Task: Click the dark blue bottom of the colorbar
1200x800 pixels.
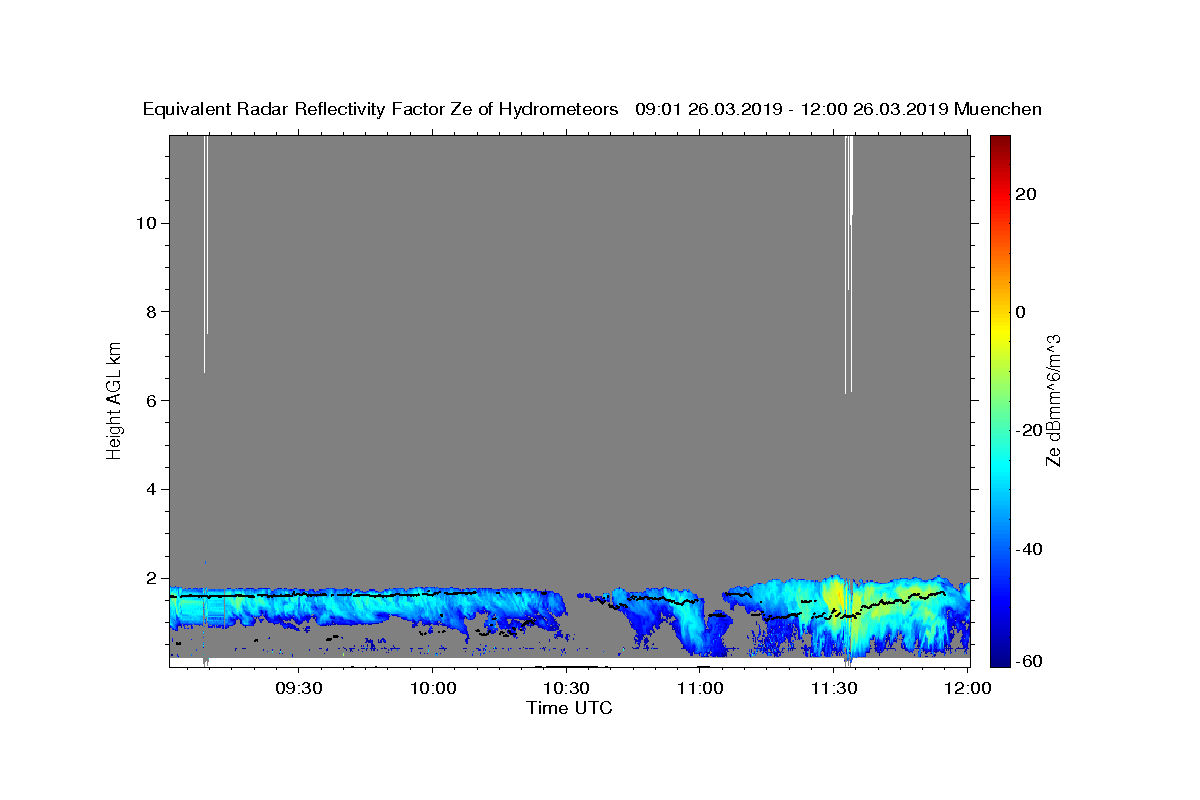Action: (x=1000, y=658)
